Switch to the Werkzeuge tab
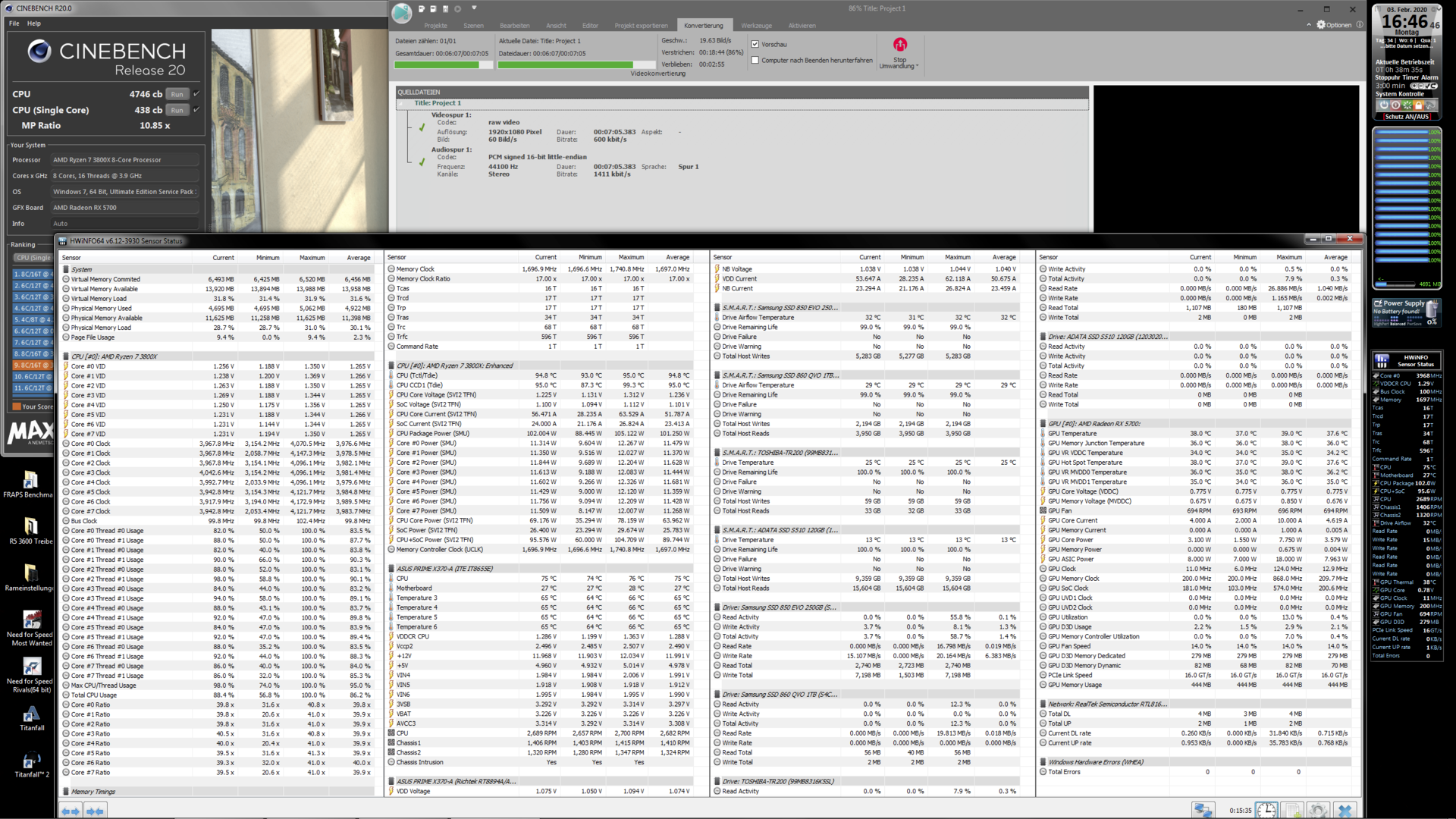Image resolution: width=1456 pixels, height=819 pixels. click(756, 26)
